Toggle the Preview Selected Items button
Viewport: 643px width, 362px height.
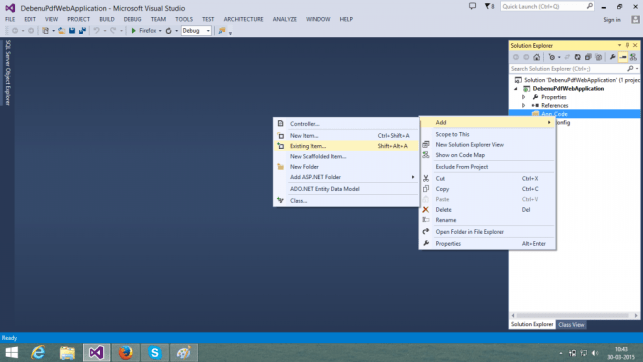[623, 57]
